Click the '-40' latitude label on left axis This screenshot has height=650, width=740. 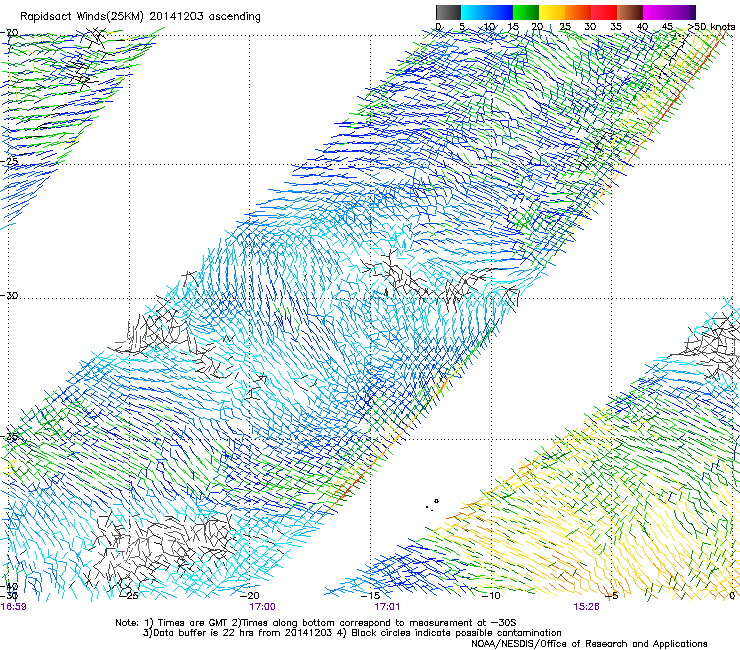10,587
